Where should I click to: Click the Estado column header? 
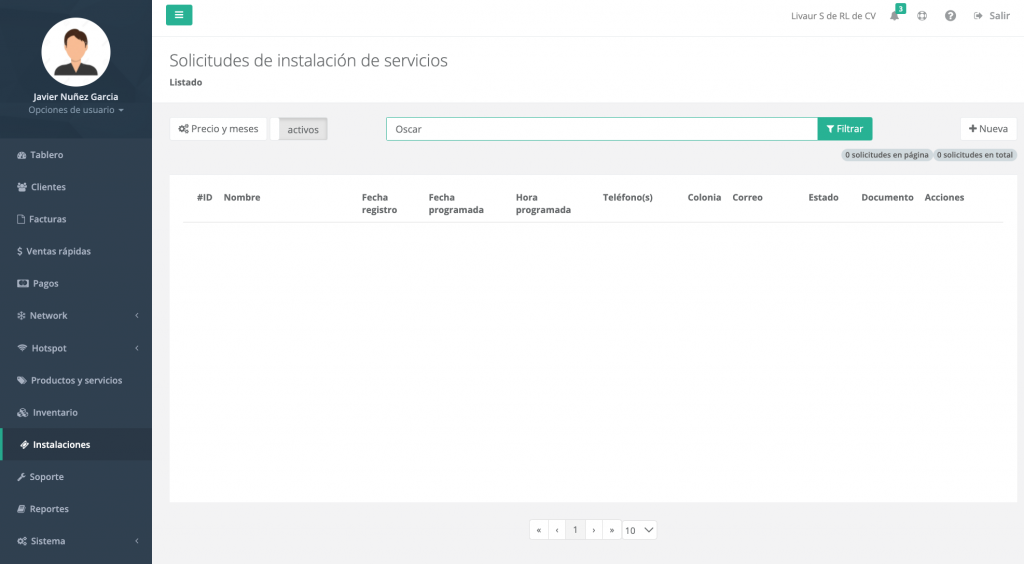click(x=823, y=197)
